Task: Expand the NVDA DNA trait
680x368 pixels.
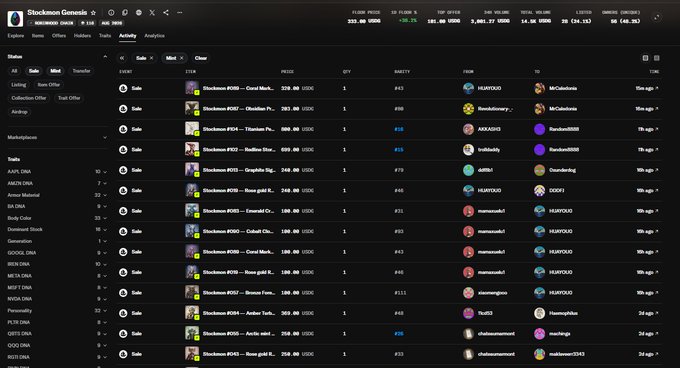Action: [x=56, y=299]
